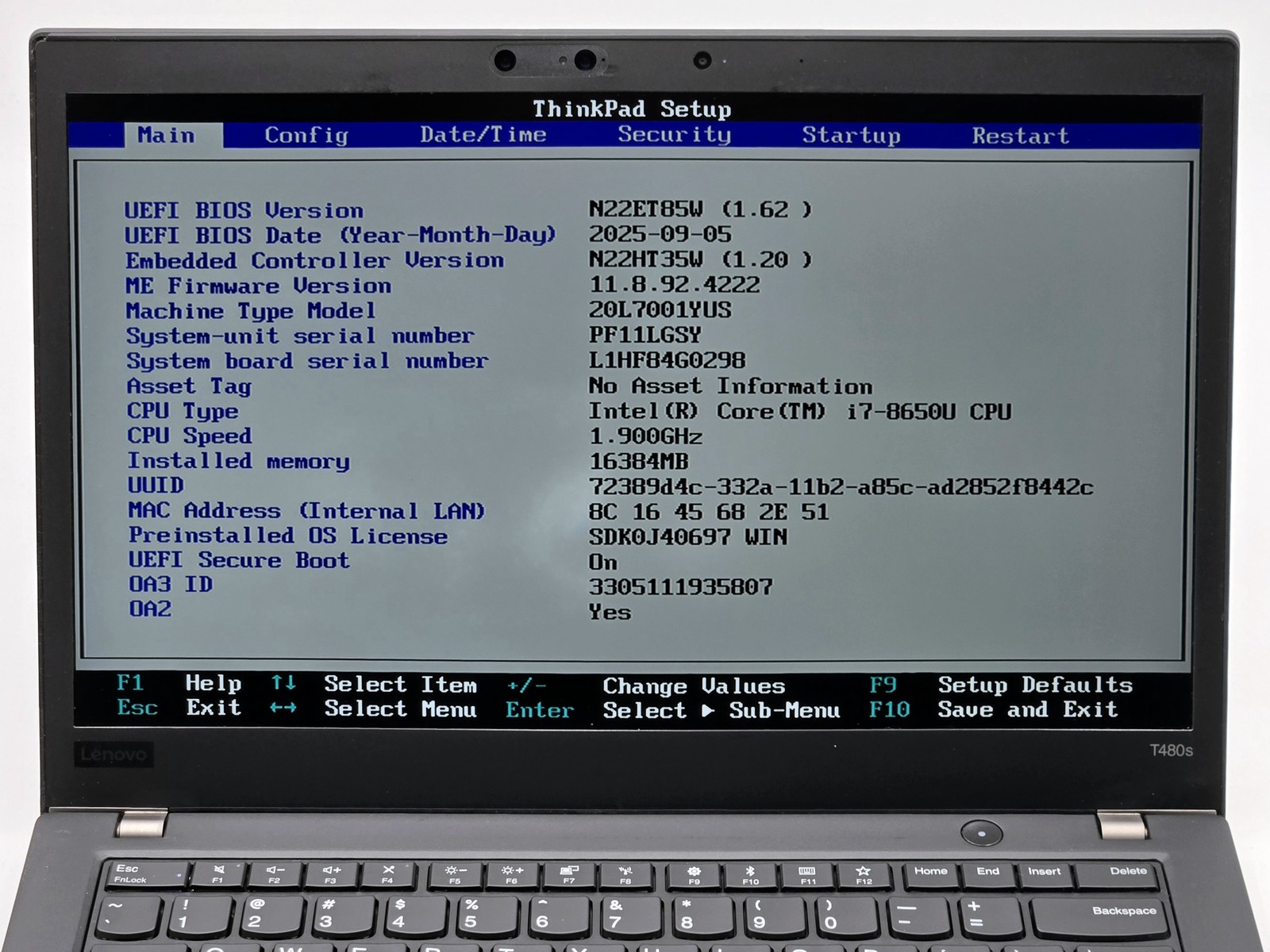
Task: Click the firmware value 11.8.92.4222
Action: [x=674, y=284]
